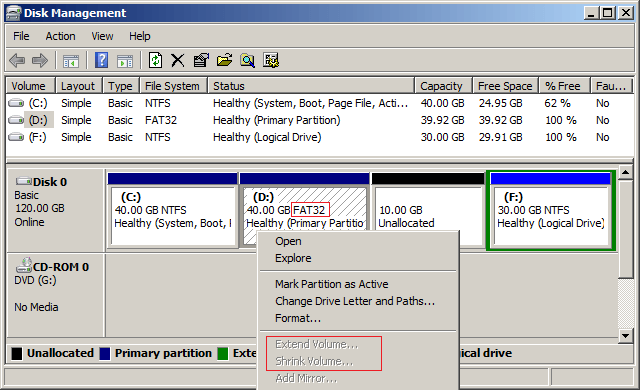Click the green Extended partition legend swatch

[x=222, y=353]
